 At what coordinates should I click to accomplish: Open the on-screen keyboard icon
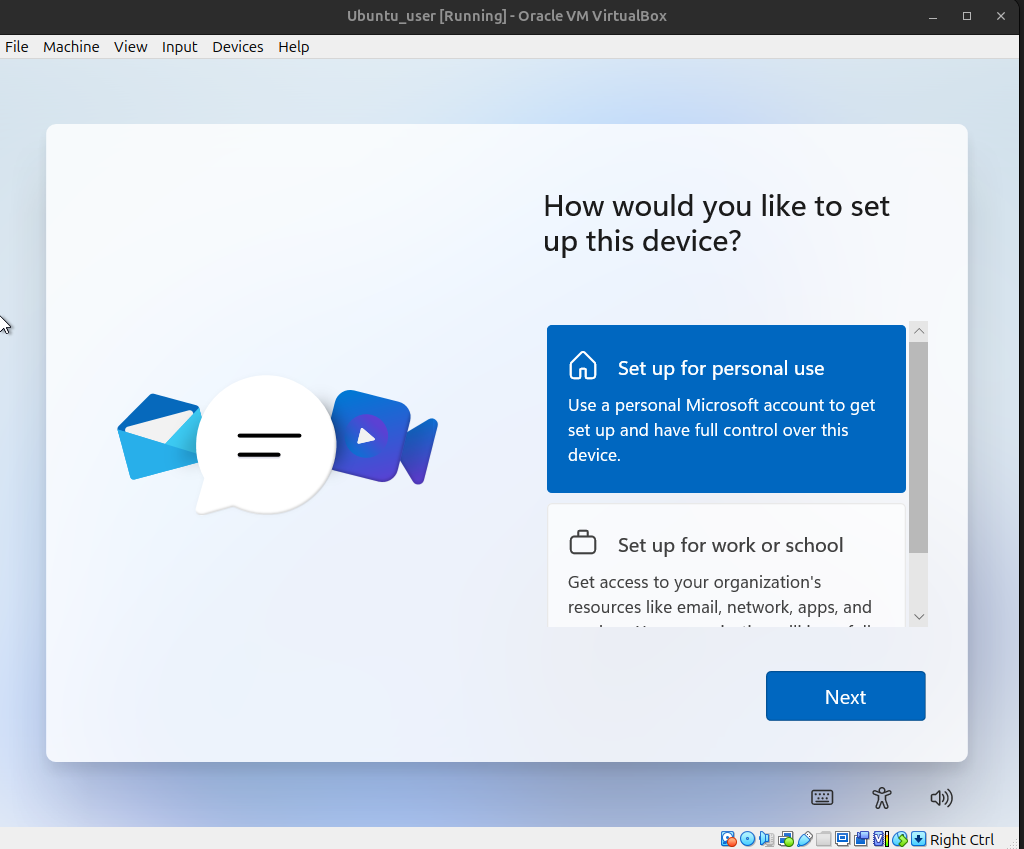(822, 797)
